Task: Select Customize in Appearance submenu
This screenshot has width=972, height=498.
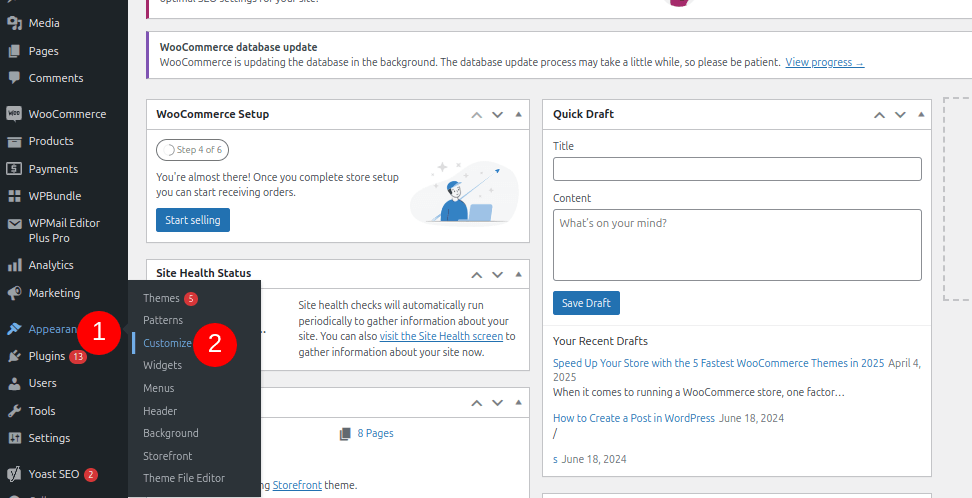Action: (x=167, y=343)
